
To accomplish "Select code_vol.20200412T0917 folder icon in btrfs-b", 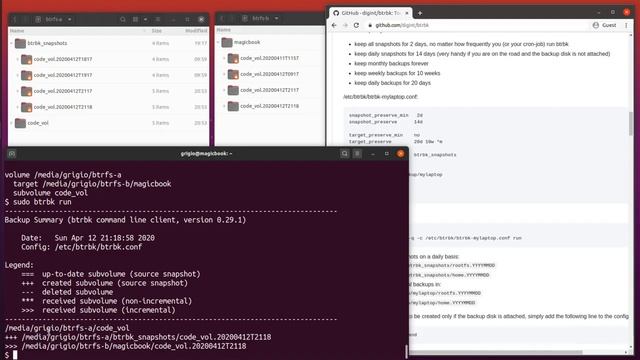I will pos(233,74).
